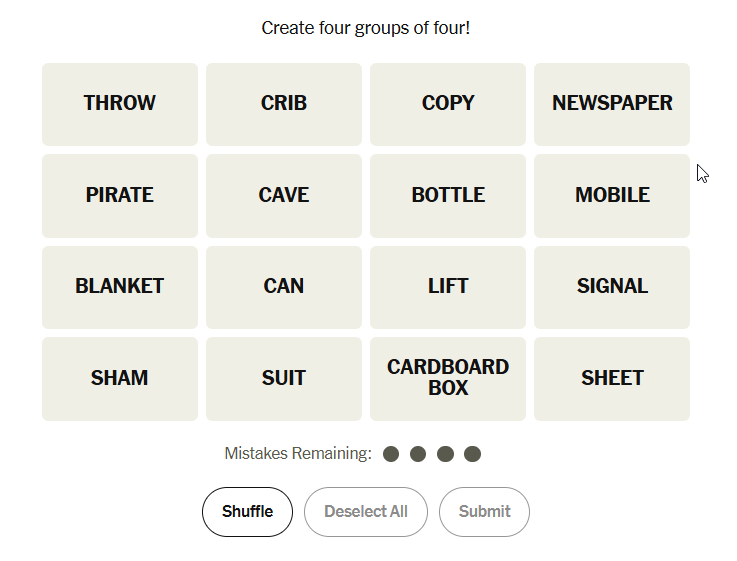
Task: Select the BOTTLE tile
Action: [x=448, y=196]
